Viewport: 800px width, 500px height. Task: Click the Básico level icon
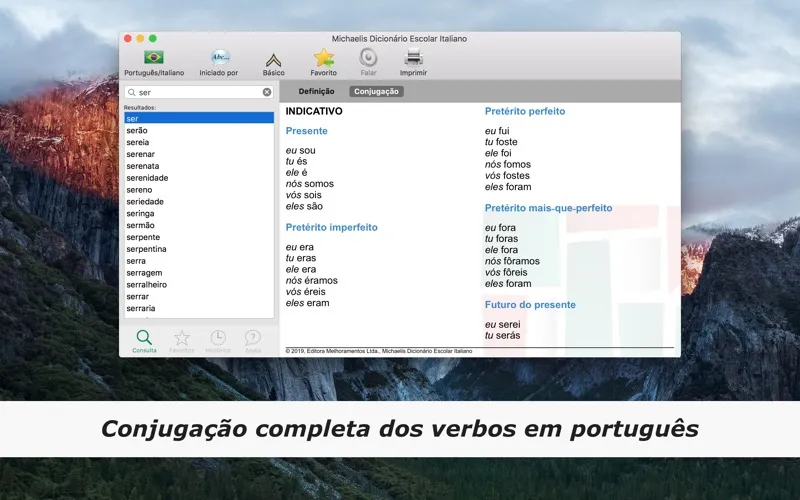coord(273,59)
